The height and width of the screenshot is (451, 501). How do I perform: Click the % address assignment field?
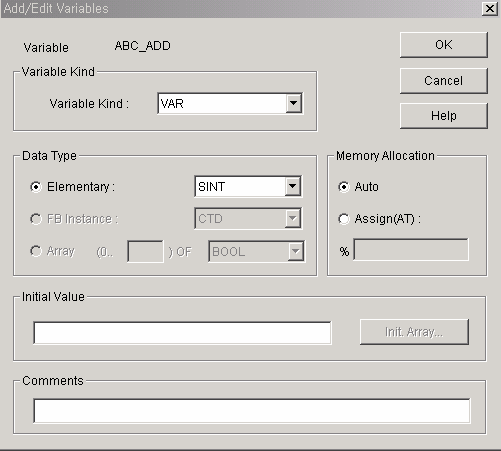point(411,249)
